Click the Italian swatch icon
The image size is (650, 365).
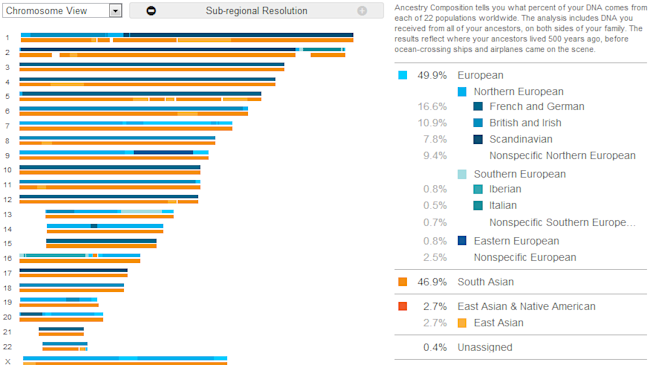pyautogui.click(x=478, y=205)
